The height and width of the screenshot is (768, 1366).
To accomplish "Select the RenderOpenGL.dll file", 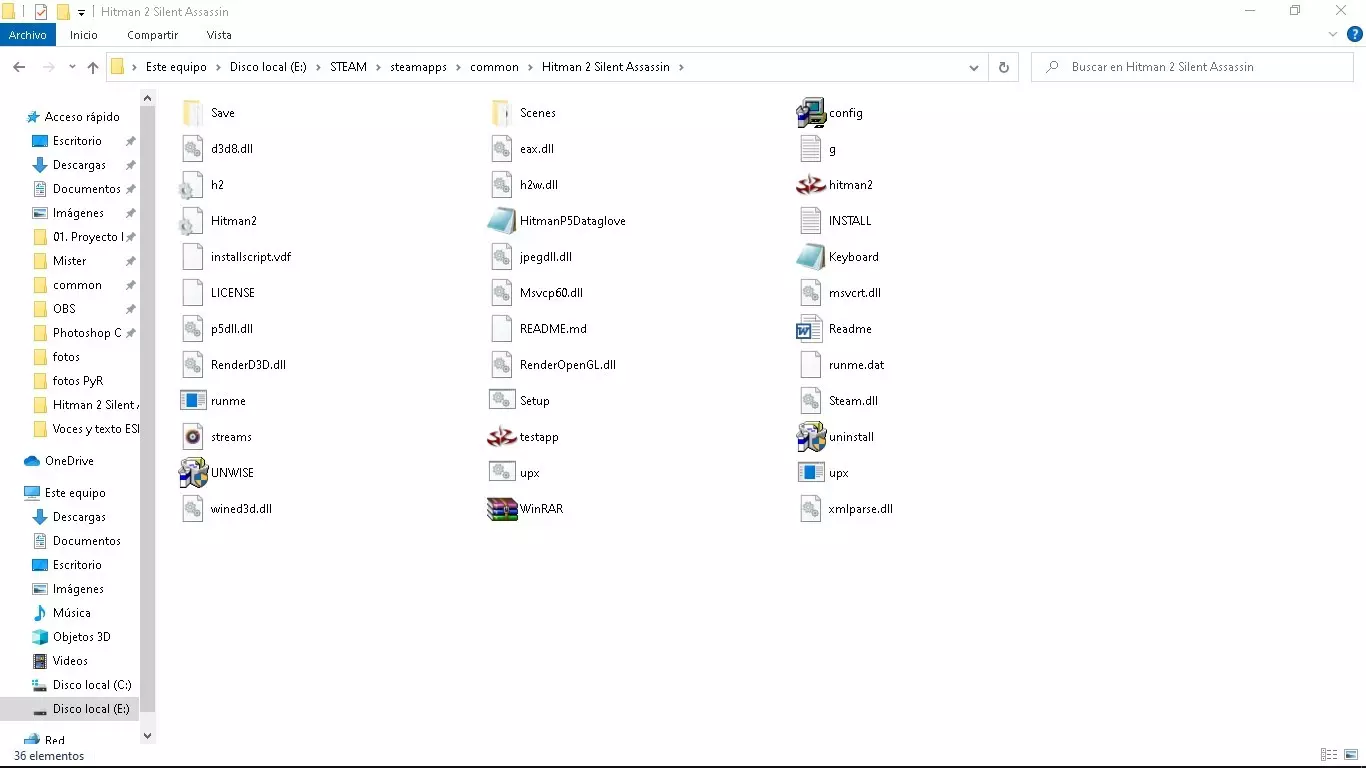I will click(552, 365).
